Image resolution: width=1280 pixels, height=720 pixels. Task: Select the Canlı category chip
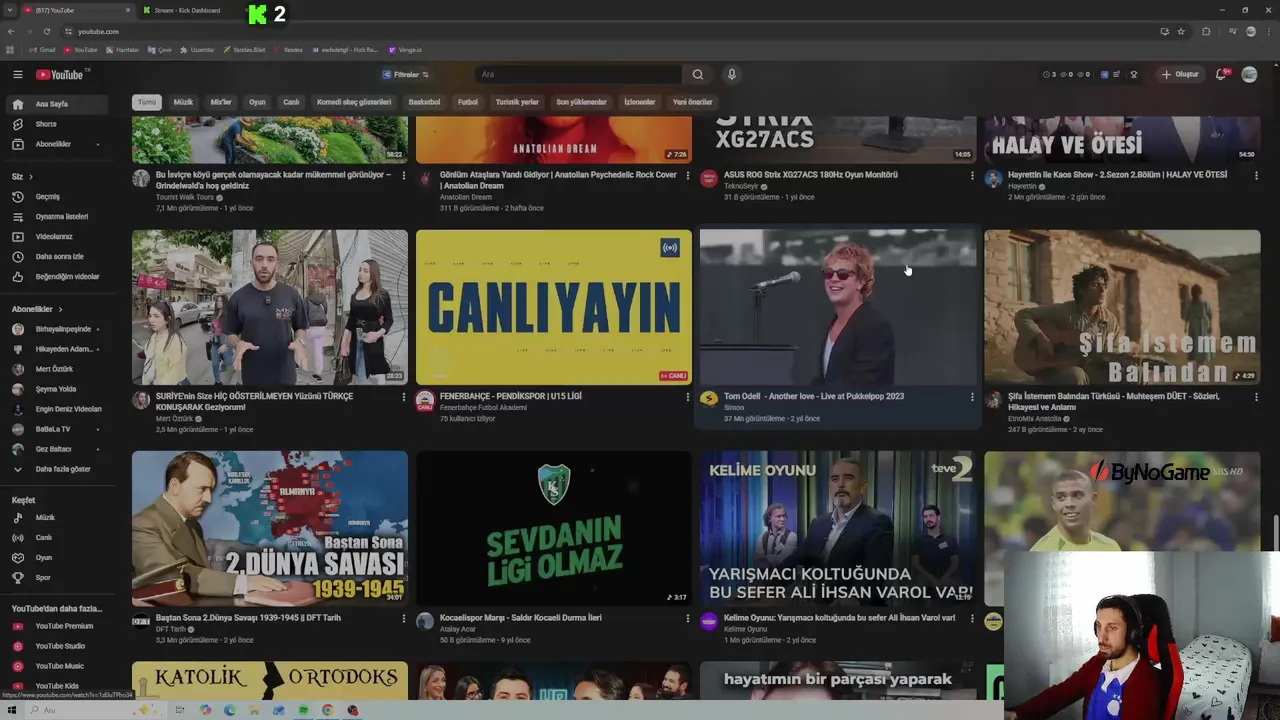[291, 102]
